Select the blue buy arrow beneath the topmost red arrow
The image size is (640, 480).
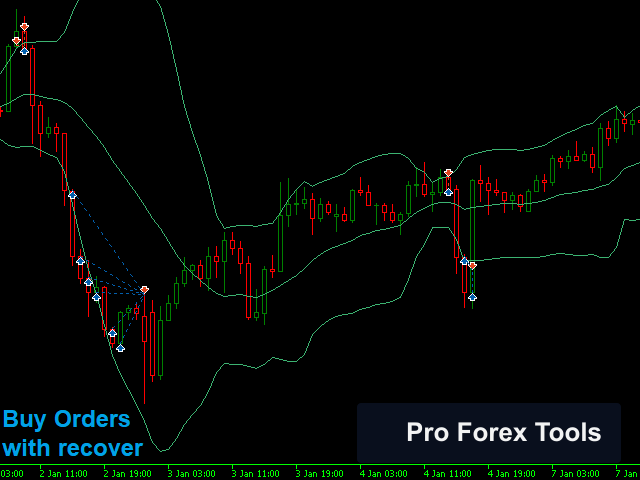tap(24, 51)
